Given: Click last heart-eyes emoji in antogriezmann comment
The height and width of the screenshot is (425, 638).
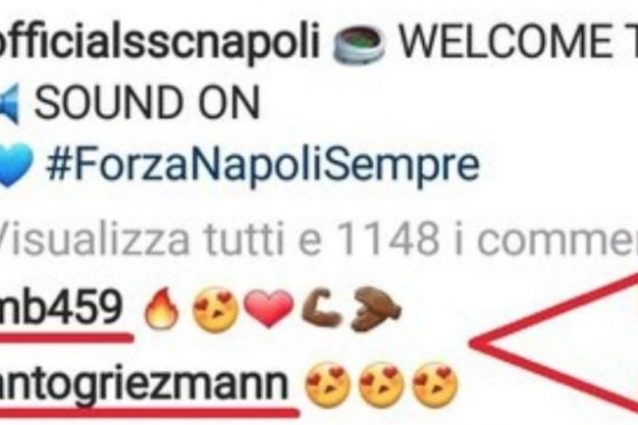Looking at the screenshot, I should tap(435, 385).
